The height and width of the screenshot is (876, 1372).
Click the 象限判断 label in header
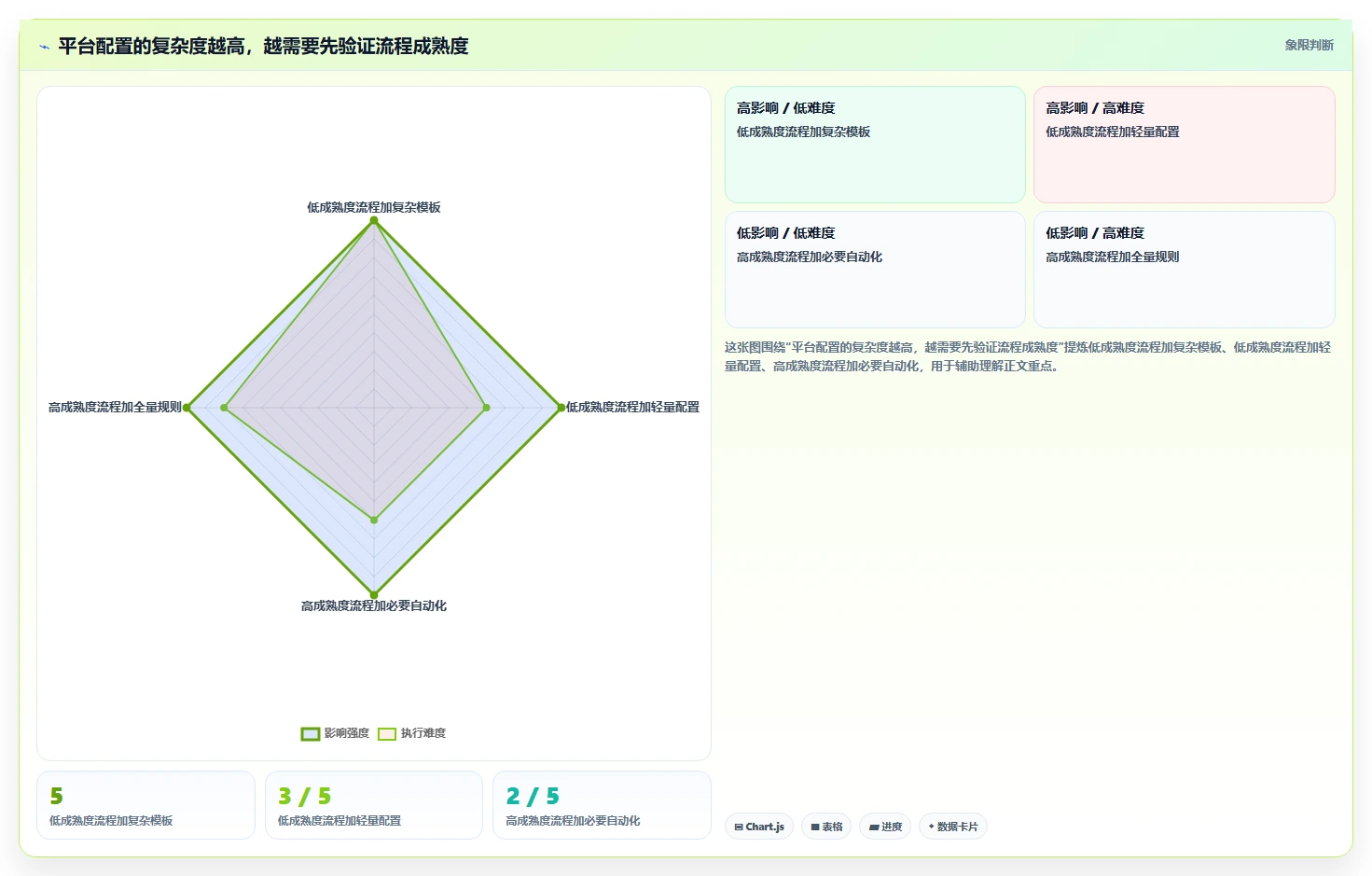click(1309, 45)
